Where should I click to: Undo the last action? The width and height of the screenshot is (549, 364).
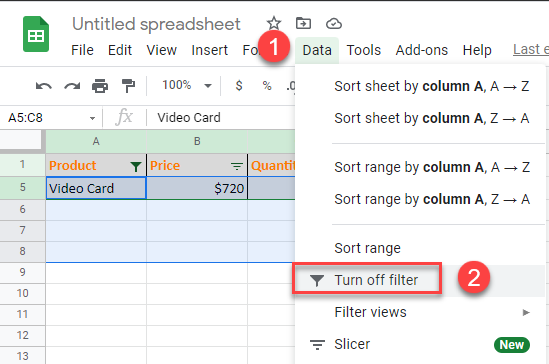pos(44,86)
